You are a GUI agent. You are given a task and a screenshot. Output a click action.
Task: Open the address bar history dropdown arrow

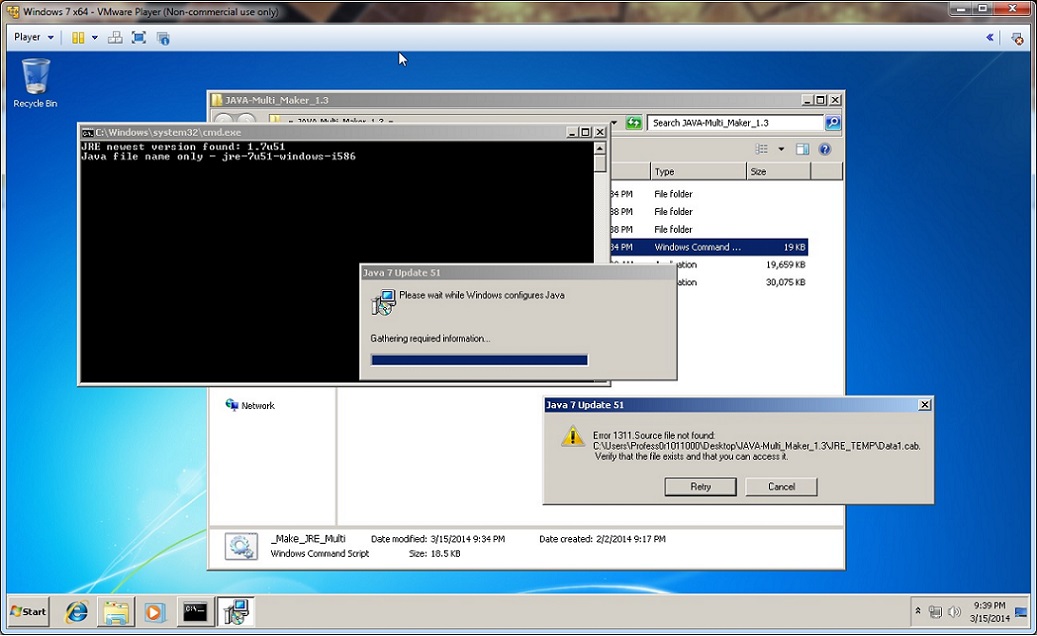point(614,123)
